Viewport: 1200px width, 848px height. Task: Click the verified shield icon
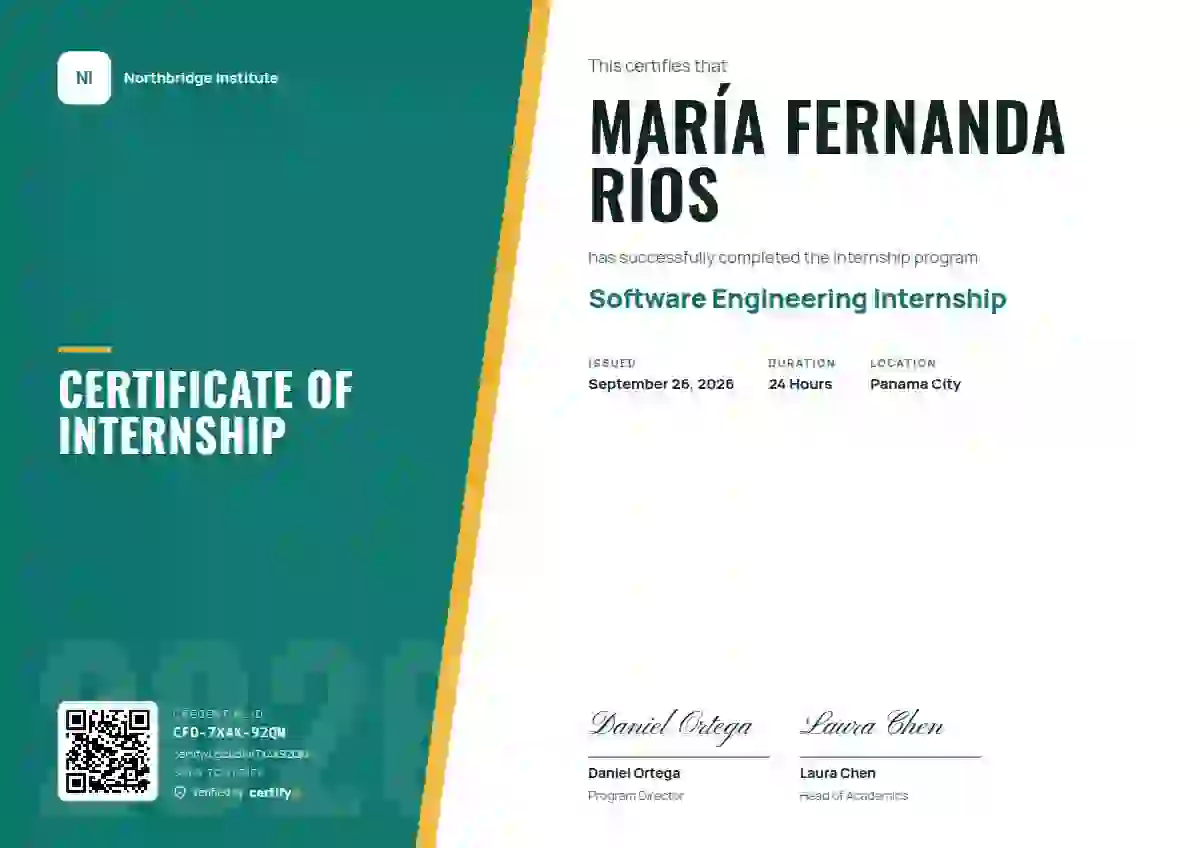(x=180, y=792)
